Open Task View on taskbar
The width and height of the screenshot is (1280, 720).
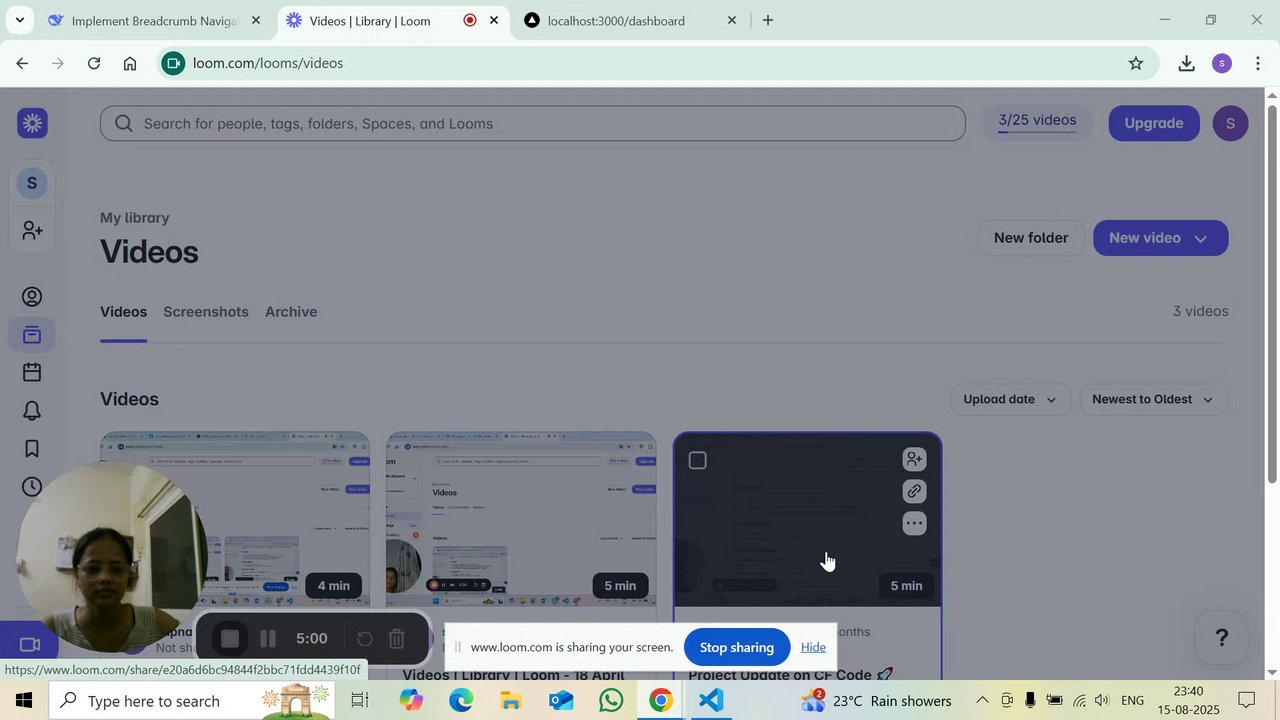coord(360,700)
